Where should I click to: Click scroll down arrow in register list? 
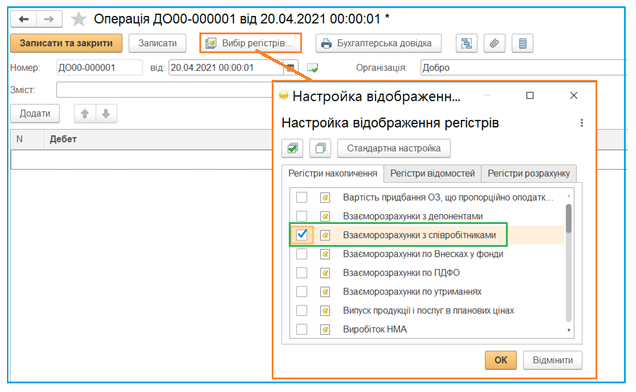coord(569,330)
